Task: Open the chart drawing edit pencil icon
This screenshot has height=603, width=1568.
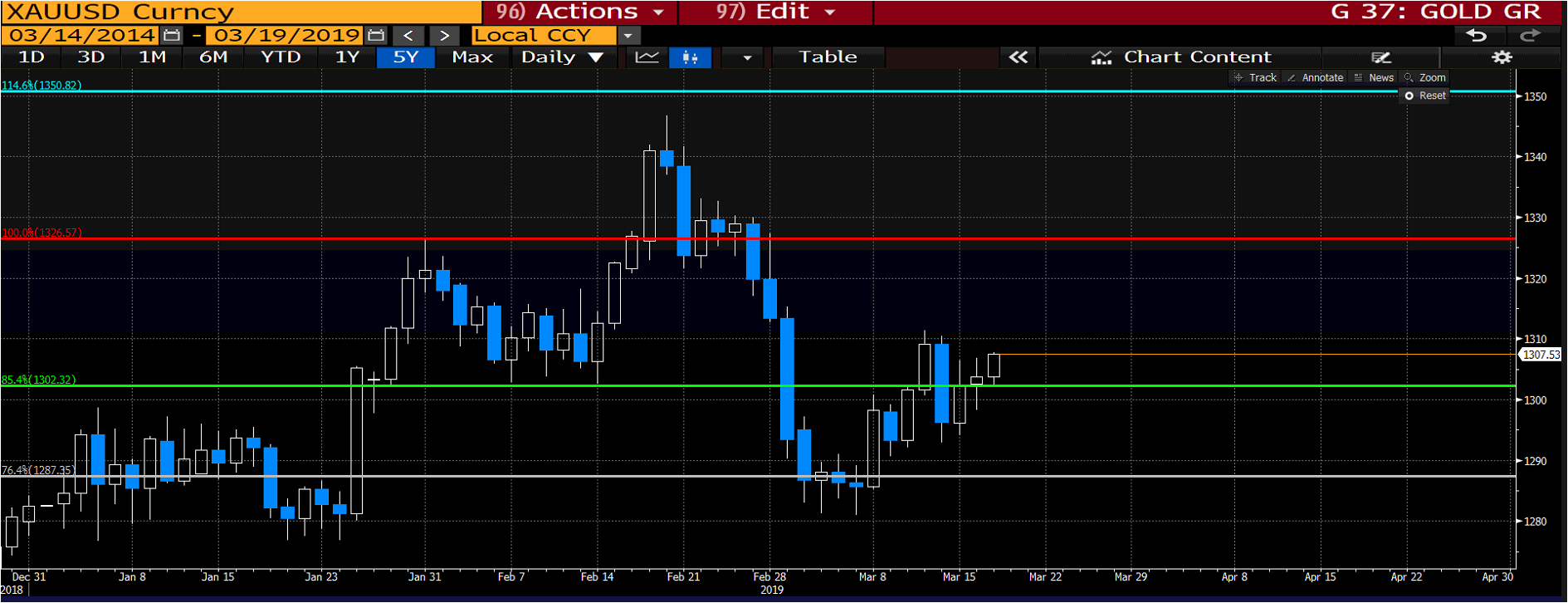Action: pyautogui.click(x=1381, y=57)
